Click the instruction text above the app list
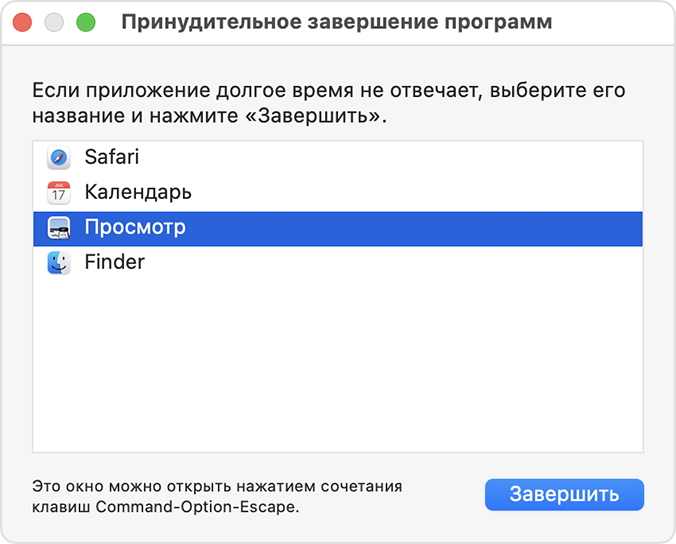This screenshot has height=544, width=676. [x=328, y=103]
